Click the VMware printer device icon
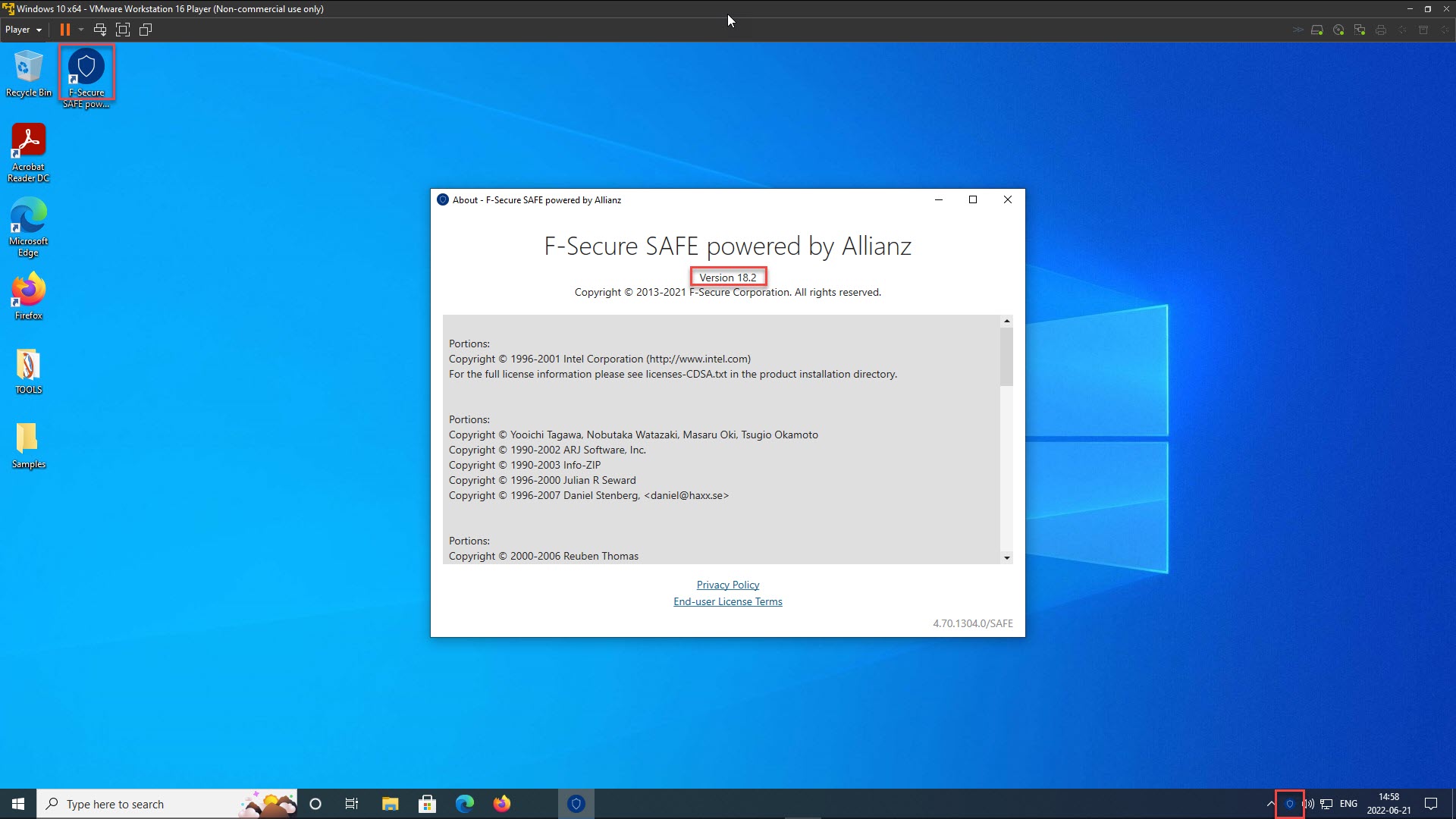The height and width of the screenshot is (819, 1456). [x=1381, y=30]
